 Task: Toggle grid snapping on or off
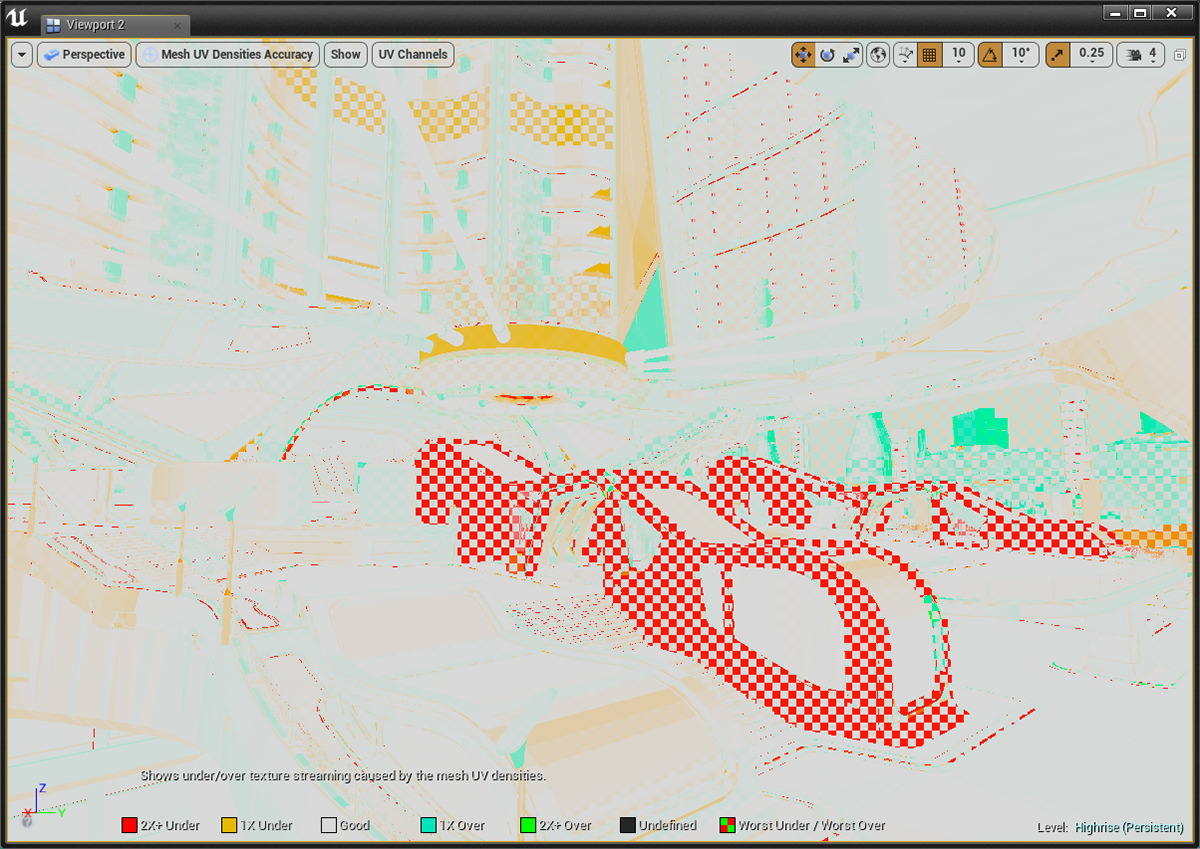coord(929,55)
